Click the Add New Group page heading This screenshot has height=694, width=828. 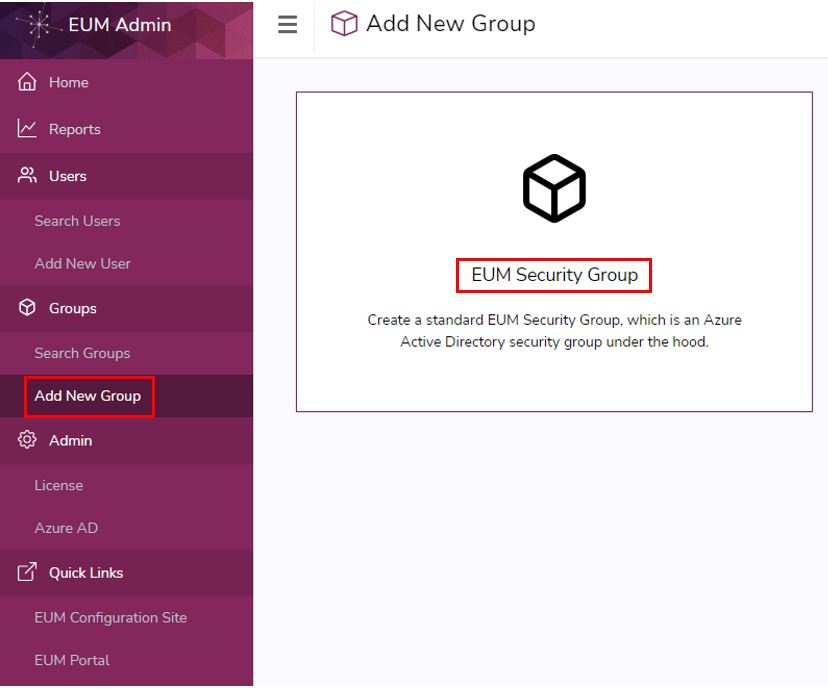click(x=451, y=23)
